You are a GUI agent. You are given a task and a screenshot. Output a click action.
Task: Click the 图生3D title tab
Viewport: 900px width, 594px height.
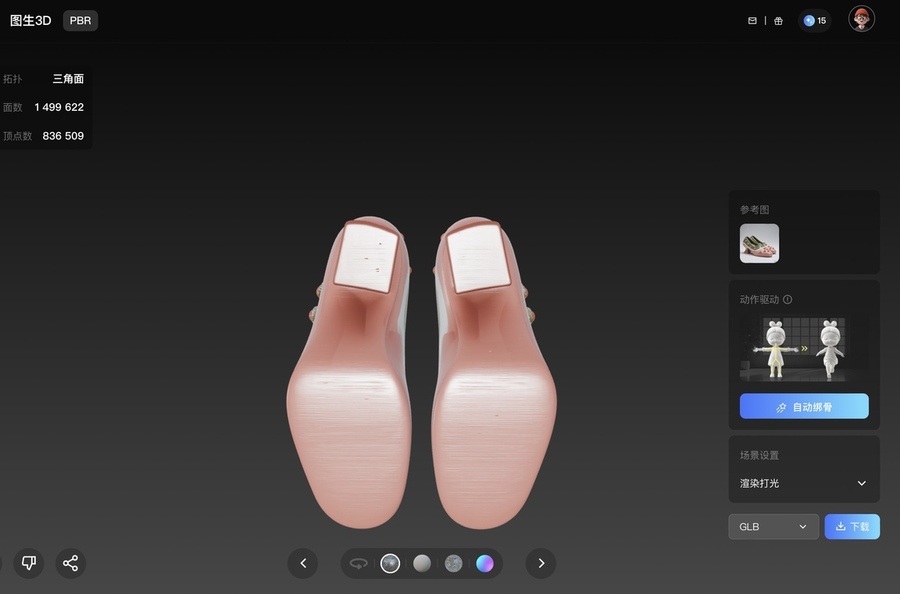[x=30, y=20]
